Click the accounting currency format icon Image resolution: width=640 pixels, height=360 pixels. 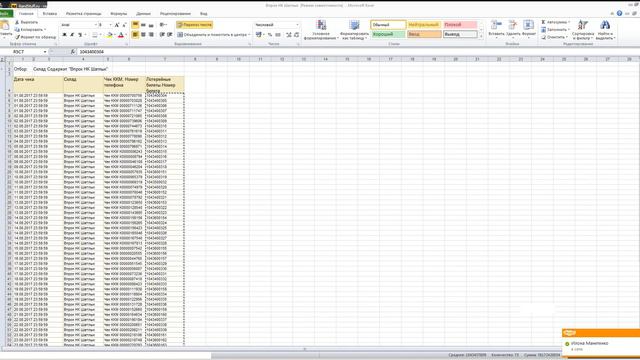click(x=258, y=35)
